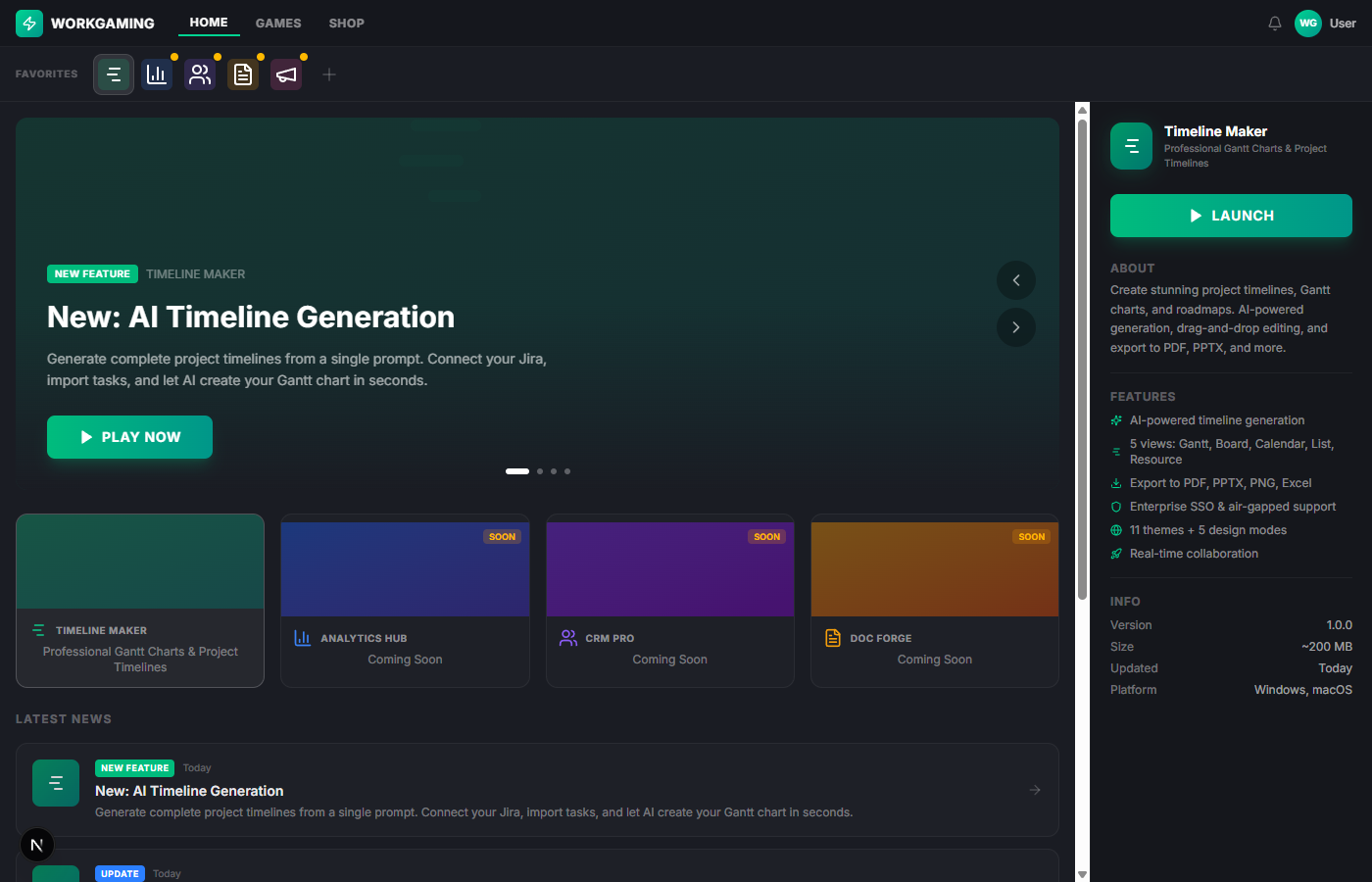Open the SHOP tab
Image resolution: width=1372 pixels, height=882 pixels.
tap(346, 23)
